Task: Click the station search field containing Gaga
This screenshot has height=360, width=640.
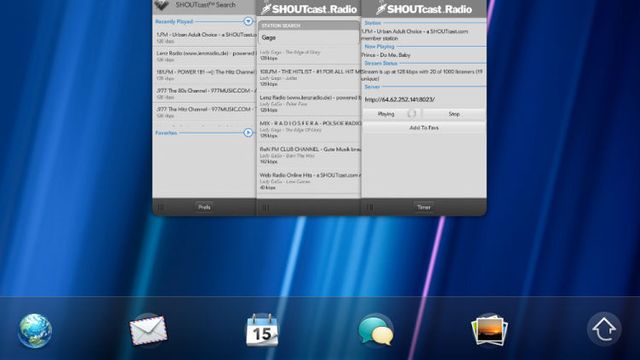Action: (309, 38)
